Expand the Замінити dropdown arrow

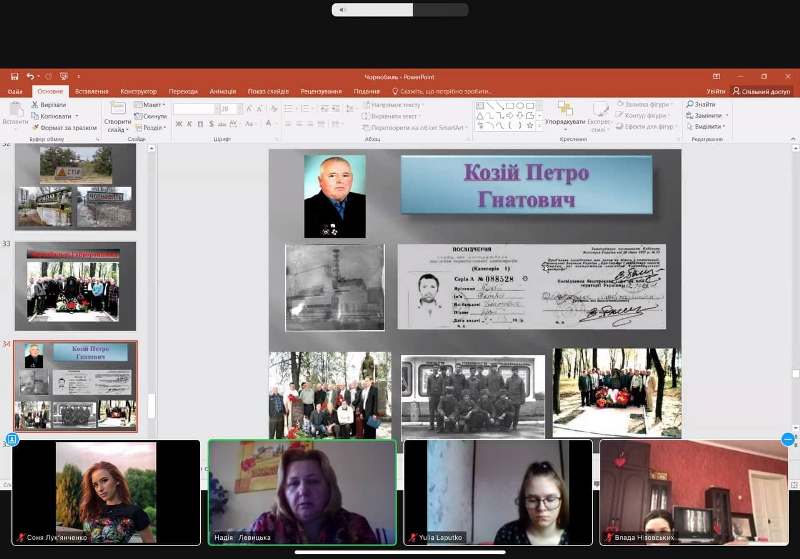pyautogui.click(x=727, y=116)
